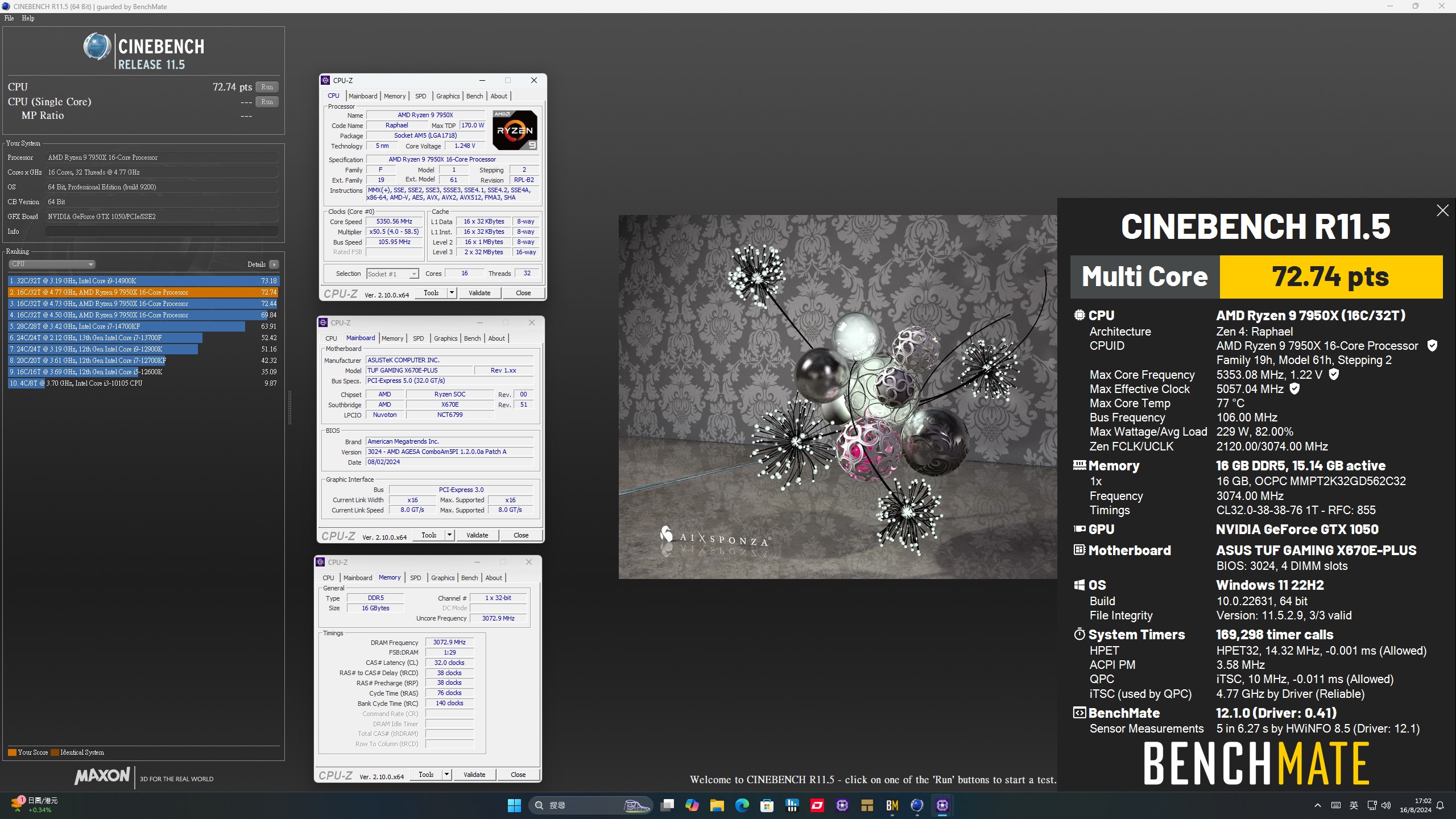Click the rendered Cinebench scene image

[838, 397]
